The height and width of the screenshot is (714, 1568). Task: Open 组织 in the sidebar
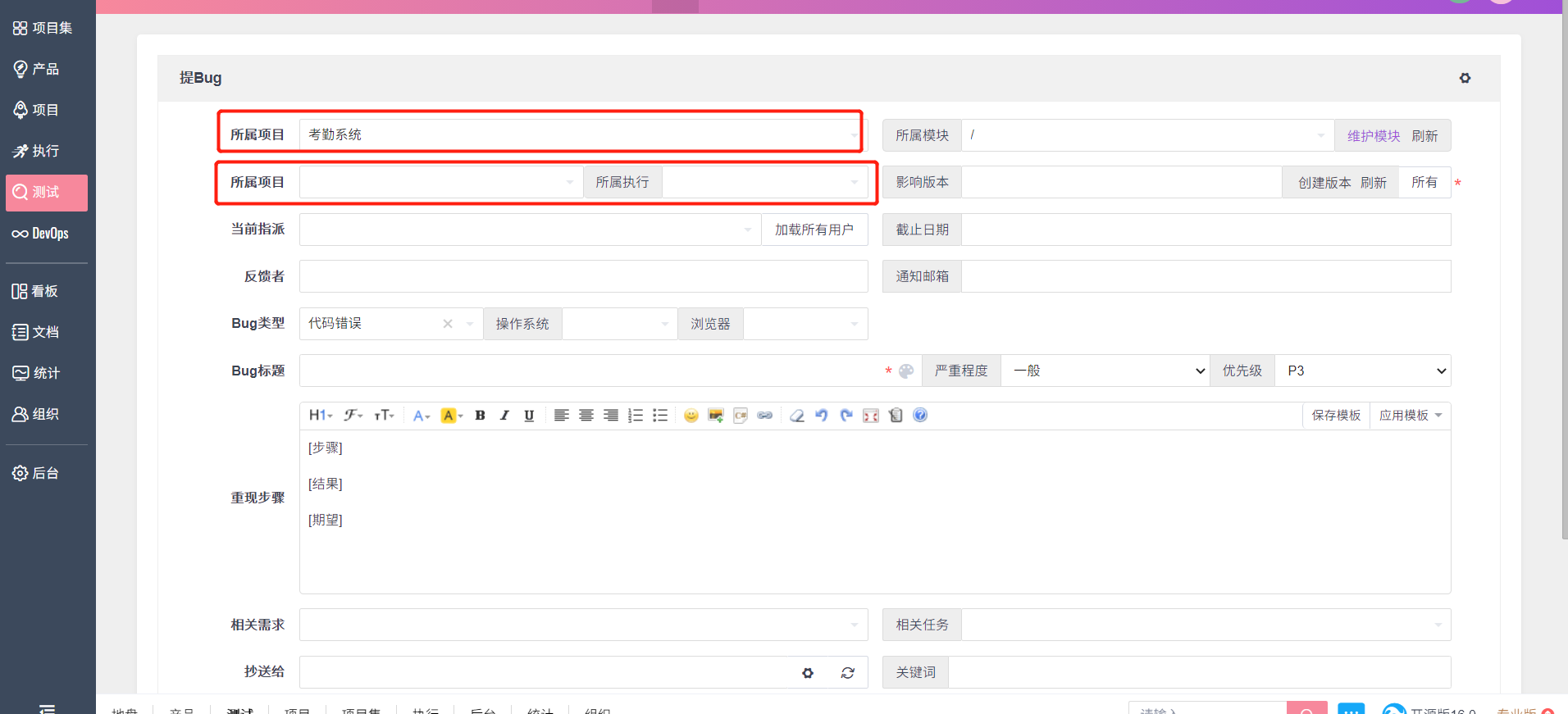36,414
